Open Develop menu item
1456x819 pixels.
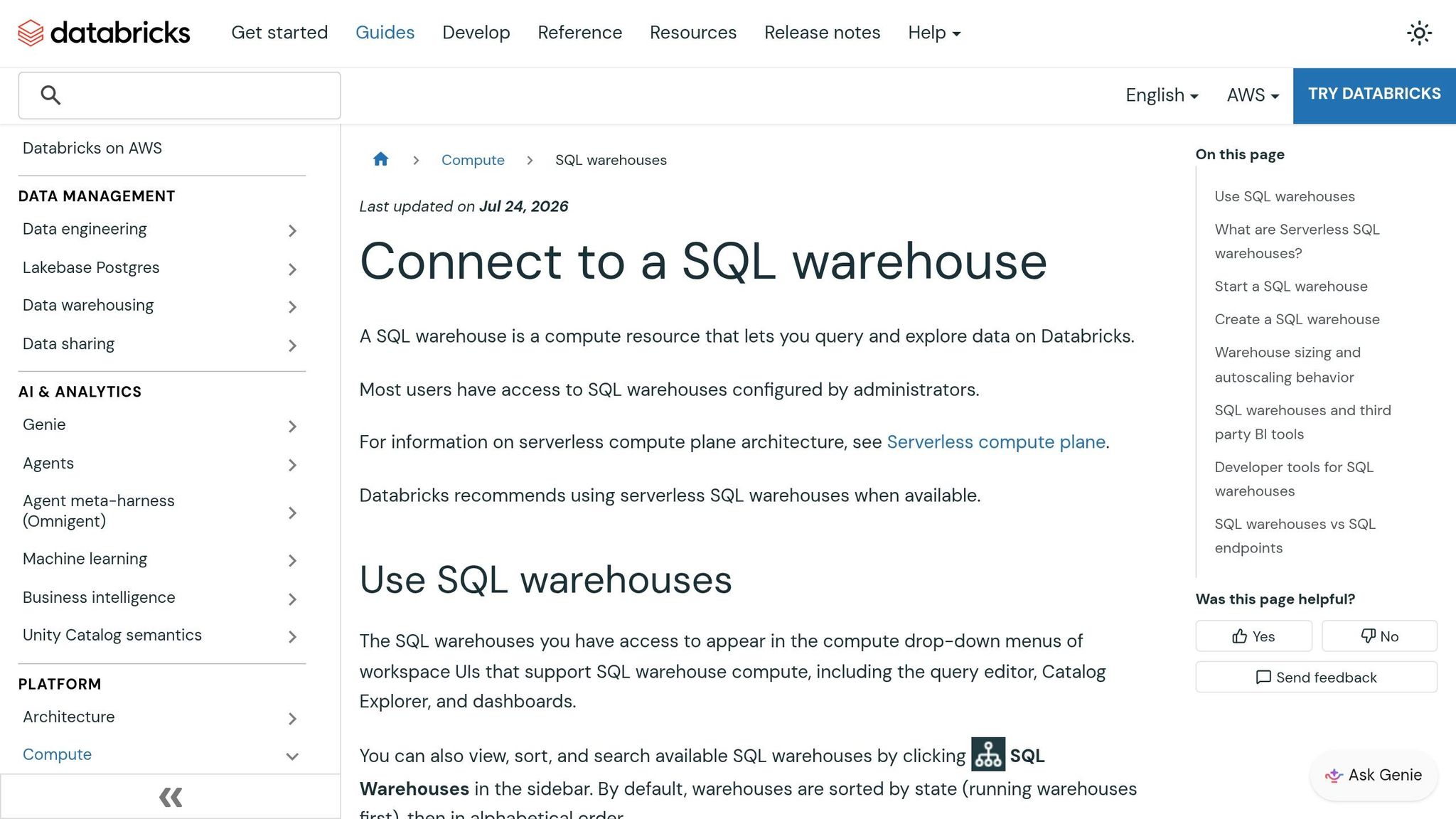tap(476, 33)
